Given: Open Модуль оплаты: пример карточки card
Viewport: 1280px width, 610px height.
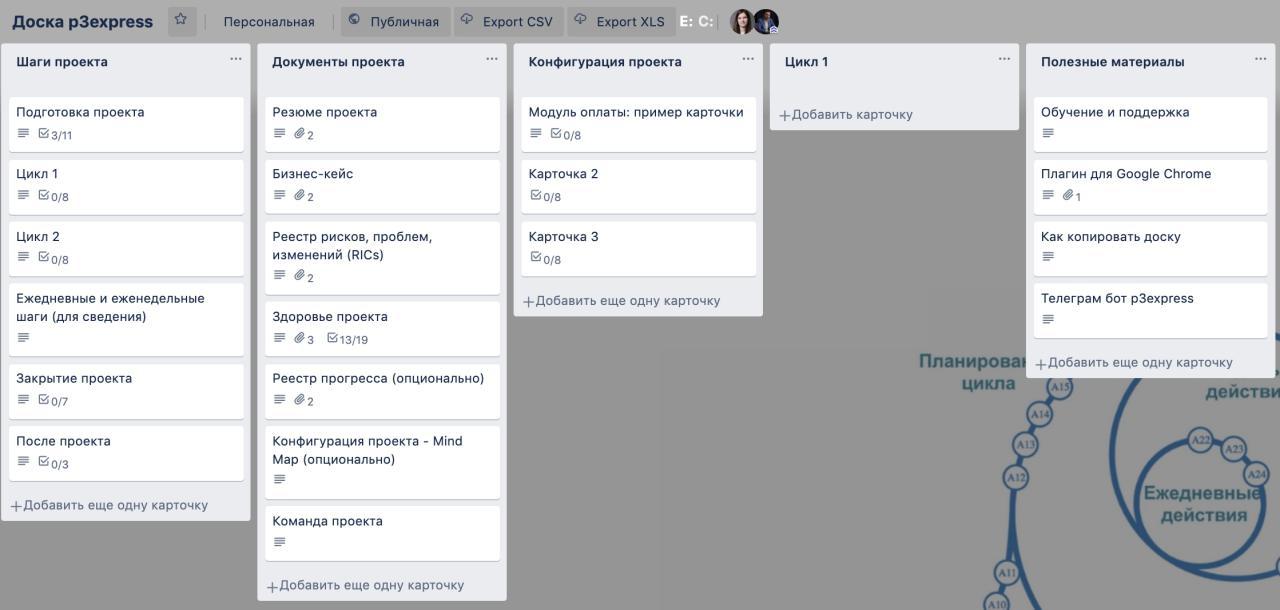Looking at the screenshot, I should pos(638,123).
